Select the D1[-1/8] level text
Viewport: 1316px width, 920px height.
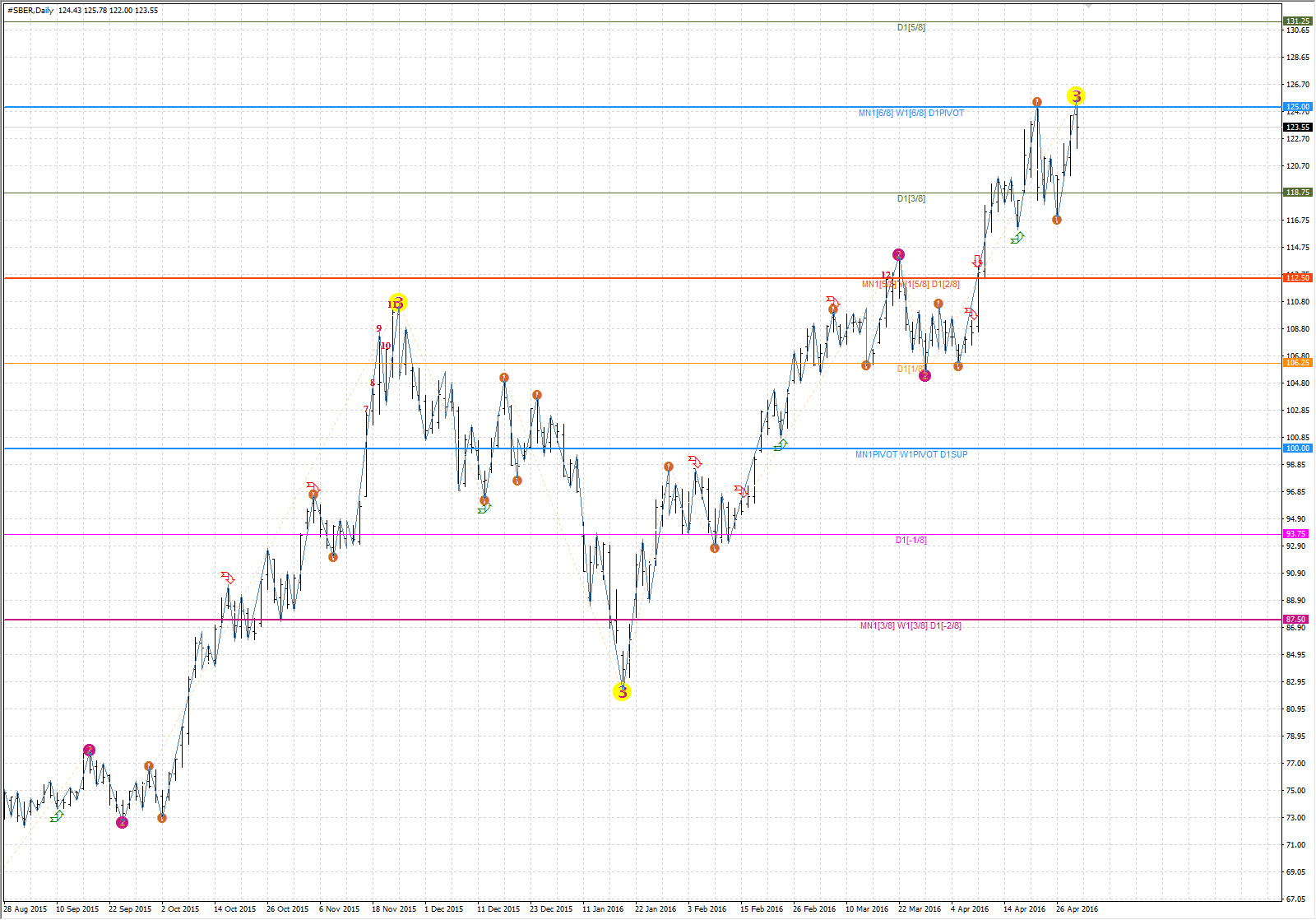point(911,541)
